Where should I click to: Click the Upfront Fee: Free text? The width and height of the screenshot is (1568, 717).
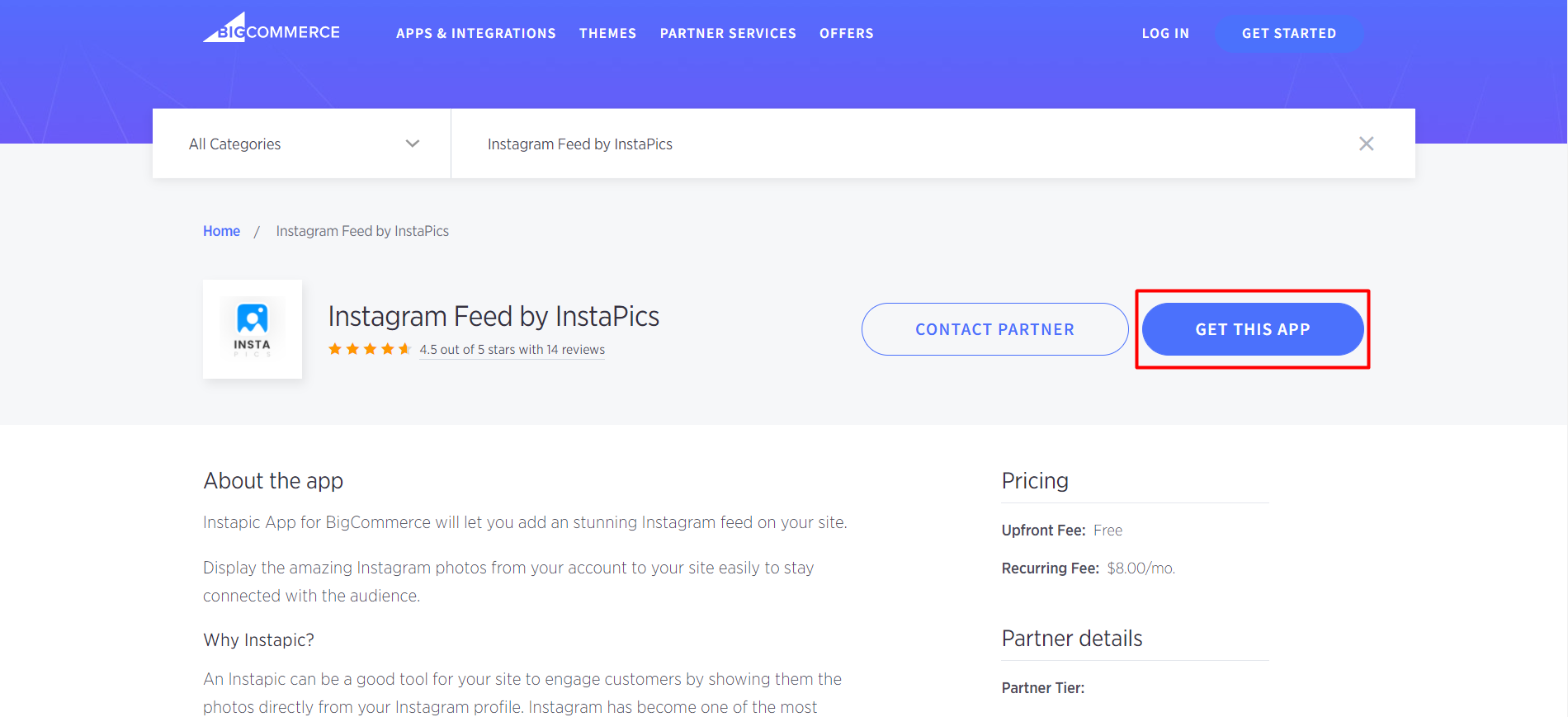coord(1062,531)
